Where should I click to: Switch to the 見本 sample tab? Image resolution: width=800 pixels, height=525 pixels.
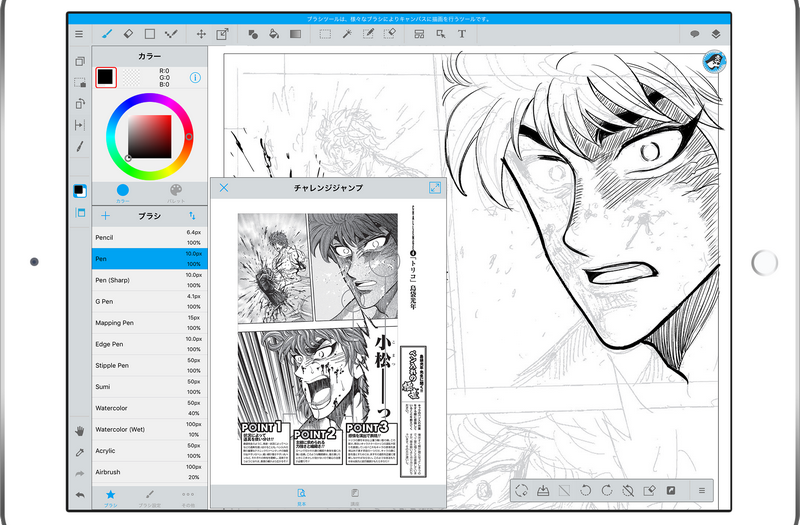point(302,497)
